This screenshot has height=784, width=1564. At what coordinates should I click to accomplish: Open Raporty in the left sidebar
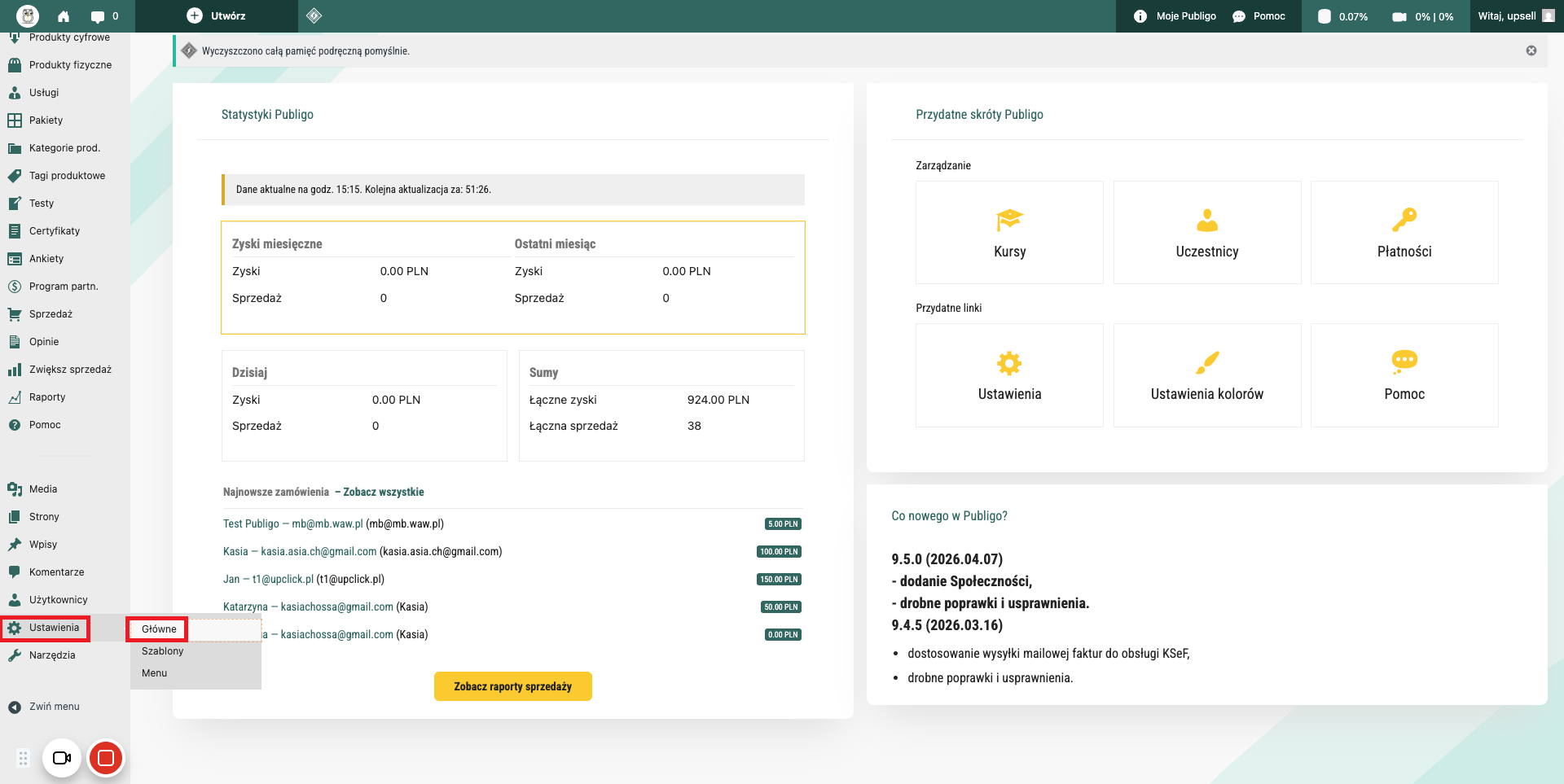(47, 397)
